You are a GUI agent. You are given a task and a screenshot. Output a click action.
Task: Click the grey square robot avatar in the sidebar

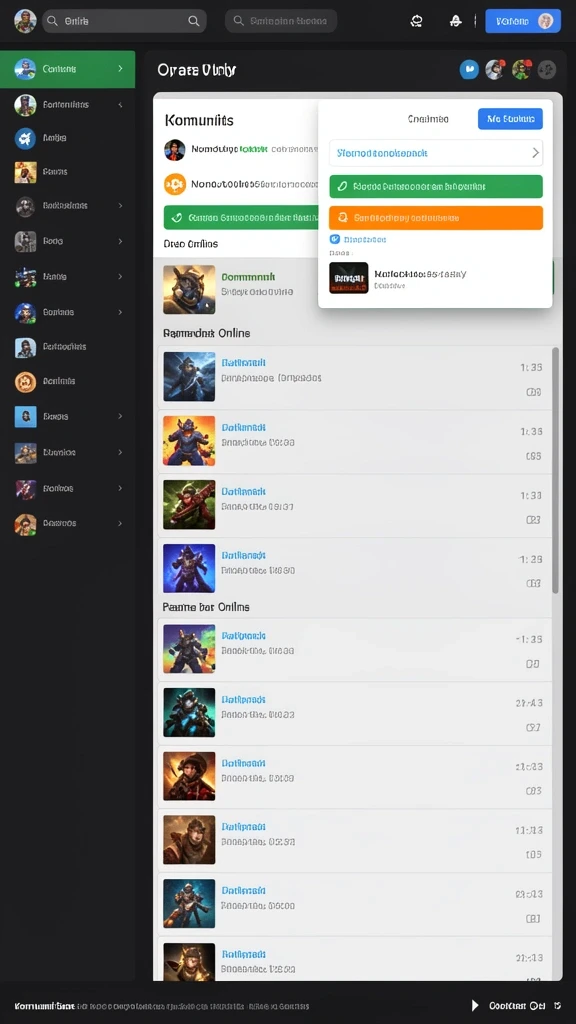tap(25, 242)
